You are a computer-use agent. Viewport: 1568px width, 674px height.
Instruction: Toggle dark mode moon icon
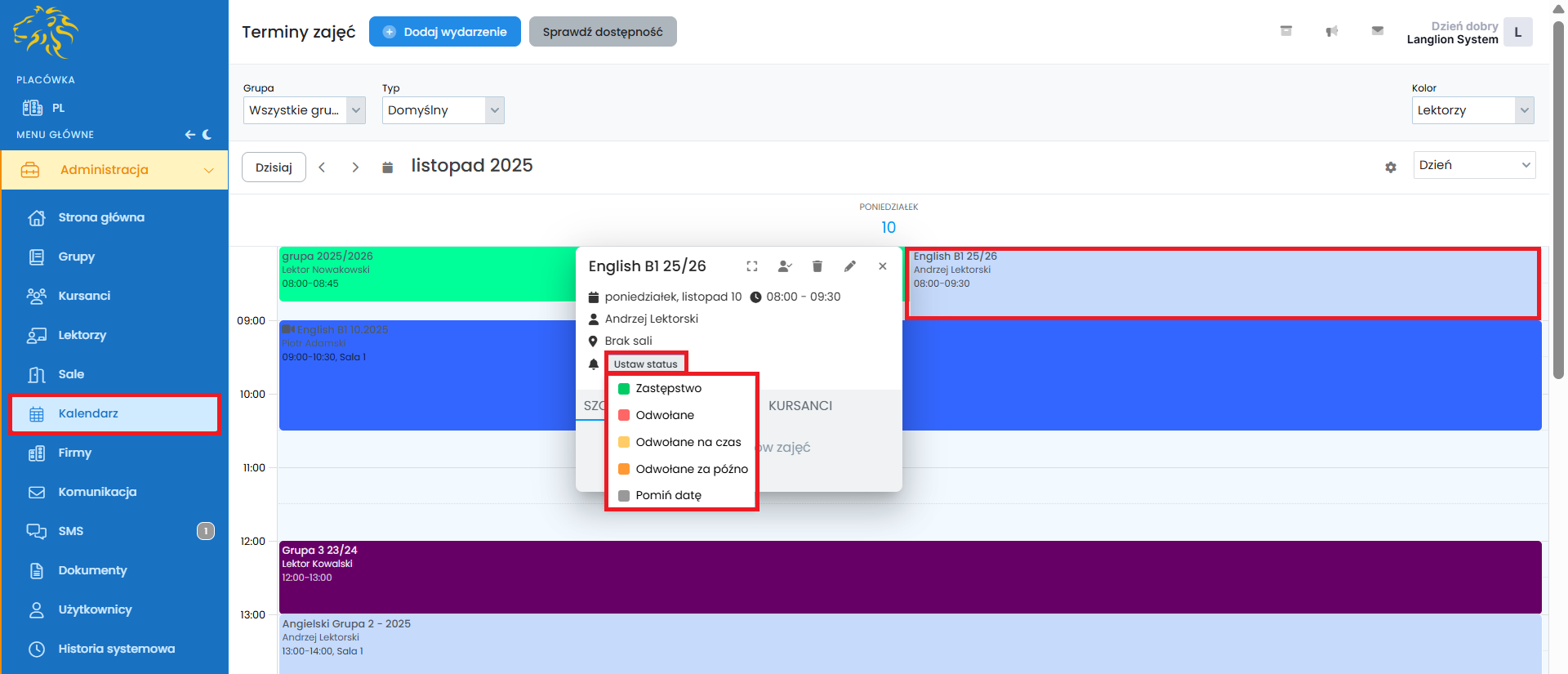pyautogui.click(x=207, y=135)
